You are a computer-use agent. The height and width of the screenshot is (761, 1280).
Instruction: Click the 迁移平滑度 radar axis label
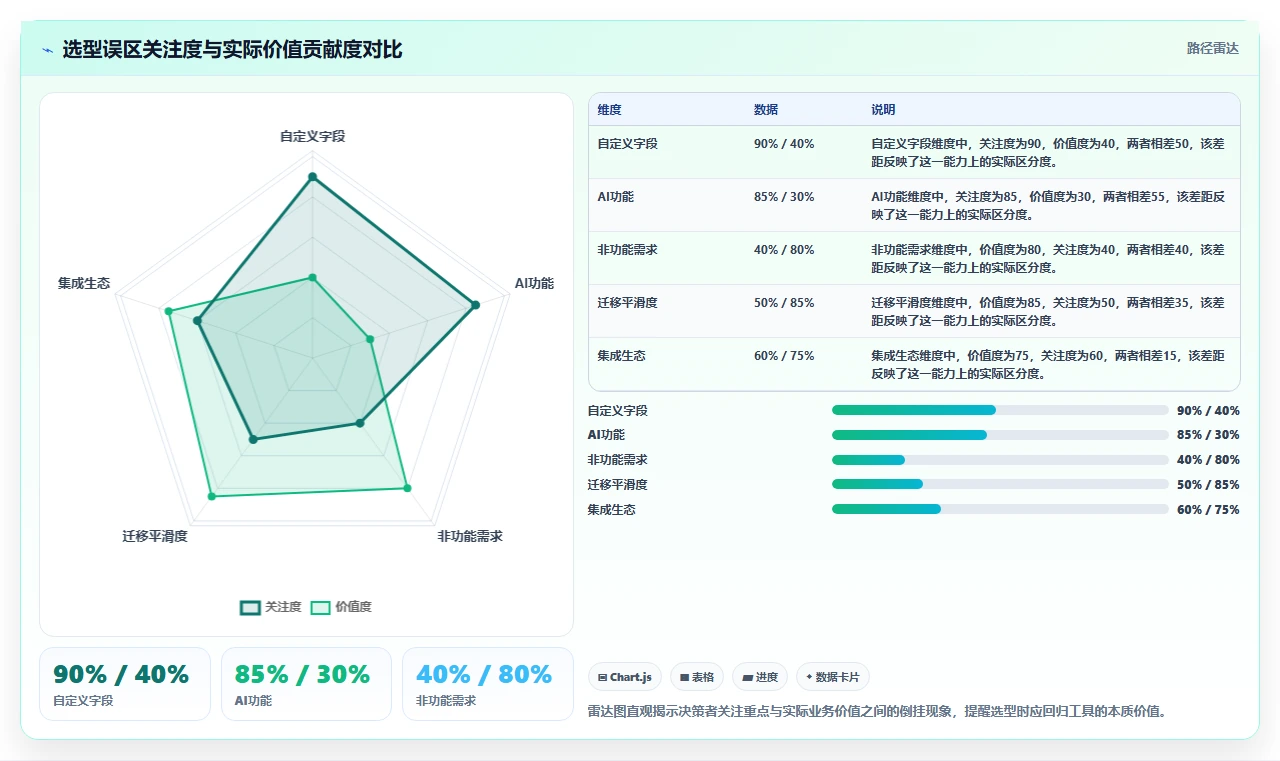point(155,537)
